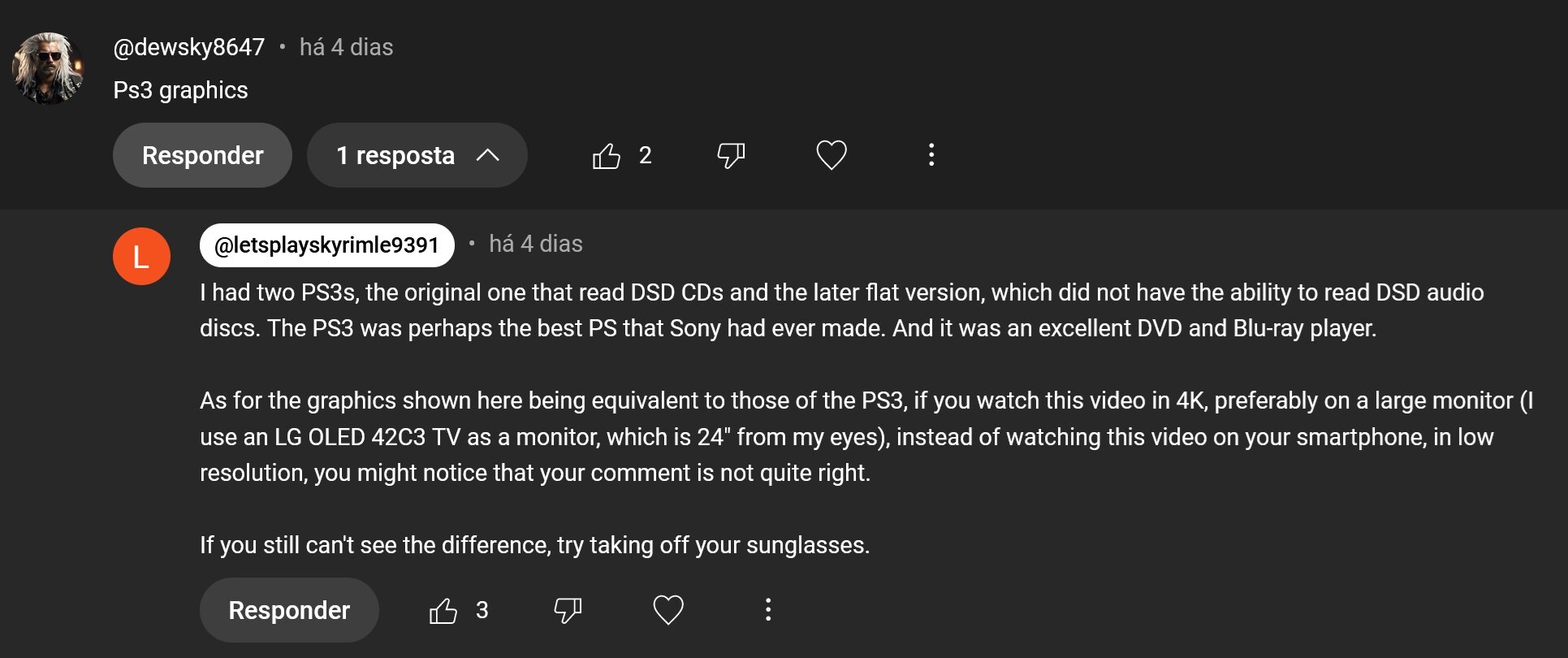Click the chevron arrow beside "1 resposta"
Viewport: 1568px width, 658px height.
pyautogui.click(x=487, y=155)
